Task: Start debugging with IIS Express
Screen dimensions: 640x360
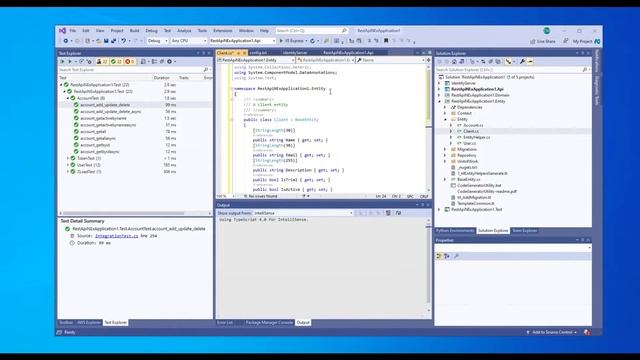Action: 293,41
